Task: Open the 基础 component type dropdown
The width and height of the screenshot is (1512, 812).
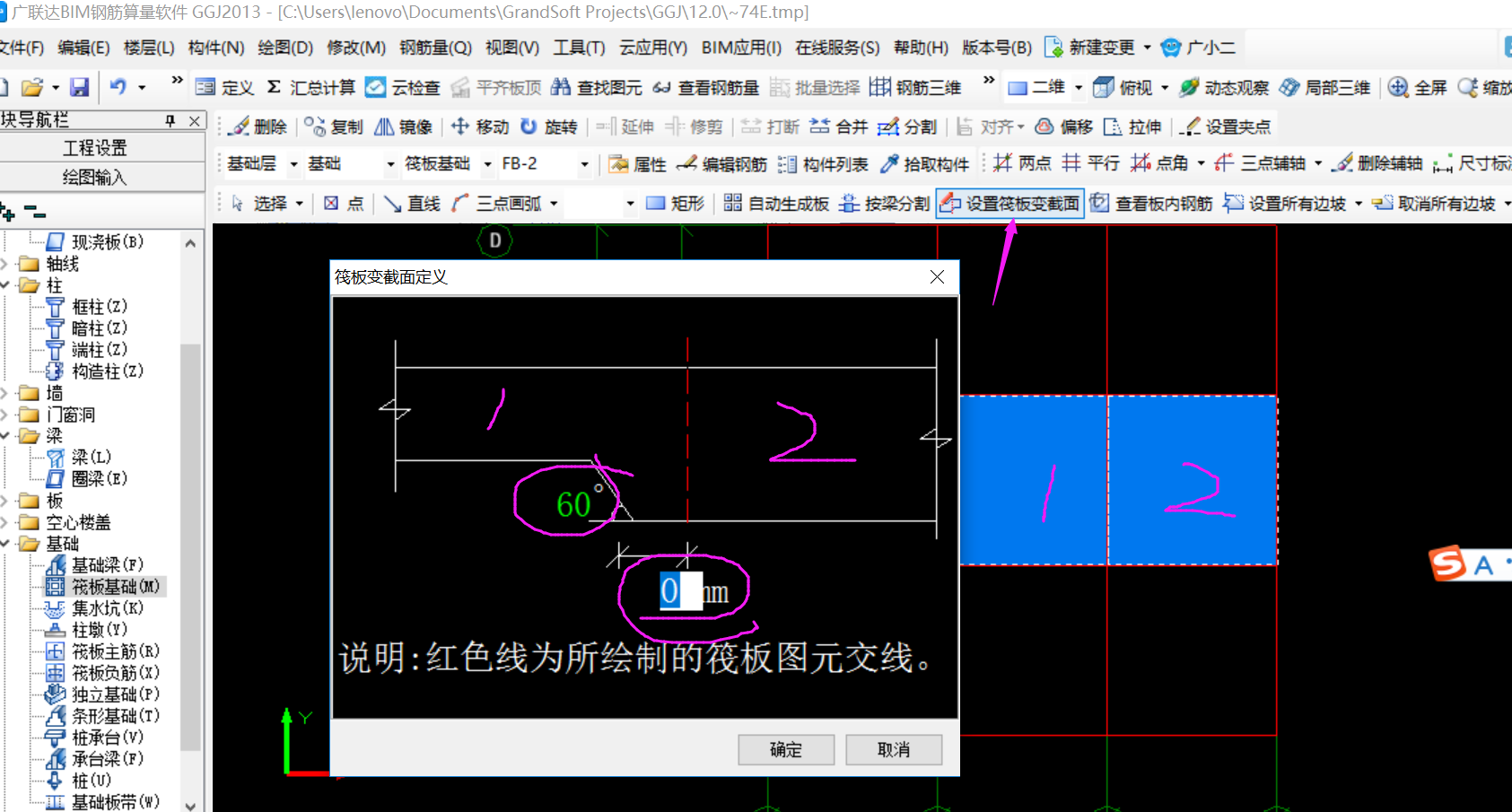Action: pyautogui.click(x=390, y=164)
